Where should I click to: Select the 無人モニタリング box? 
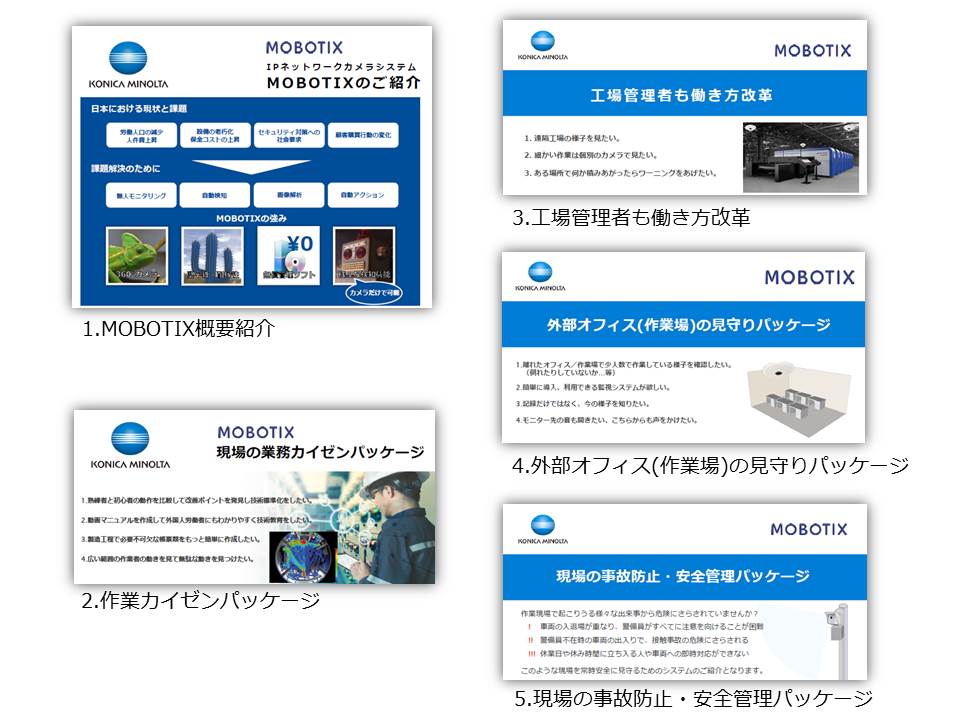point(141,195)
